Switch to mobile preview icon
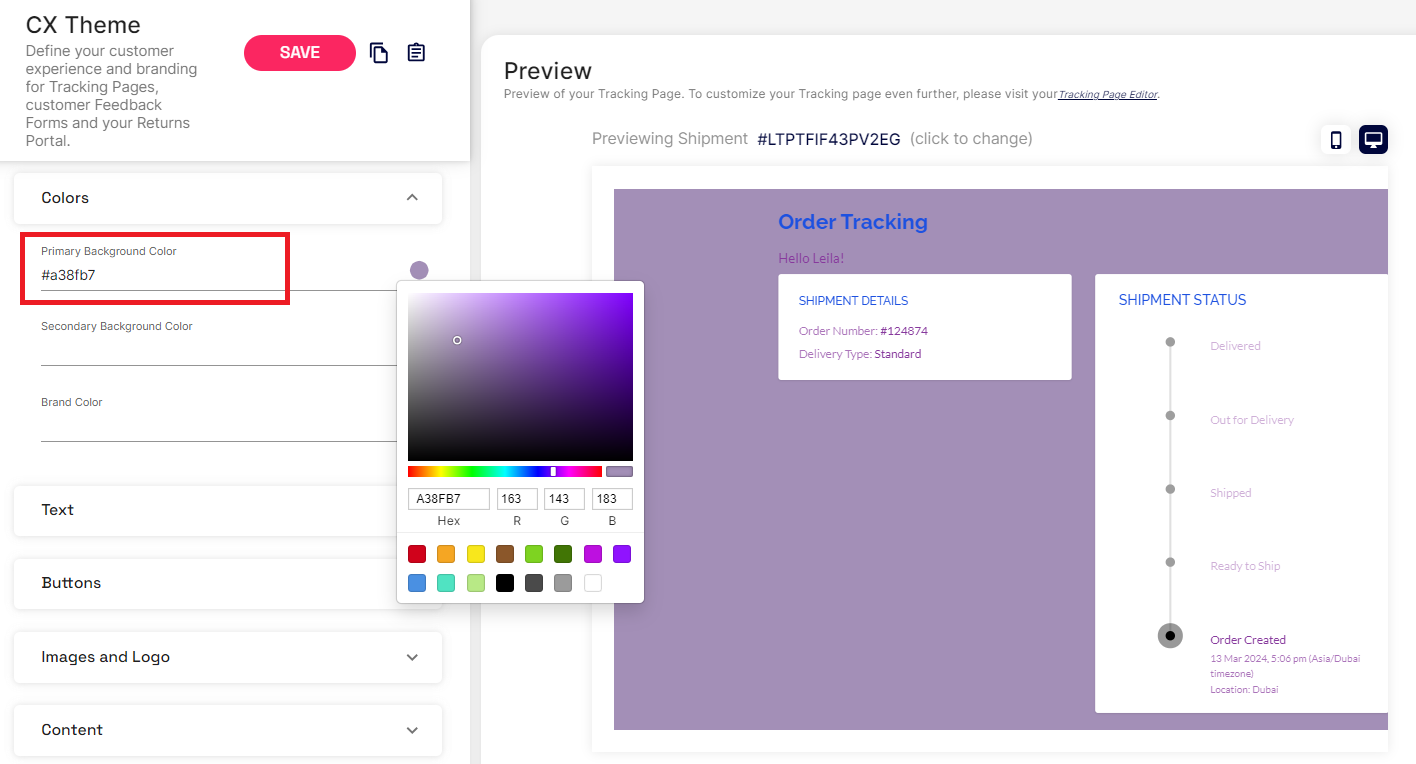 1335,140
